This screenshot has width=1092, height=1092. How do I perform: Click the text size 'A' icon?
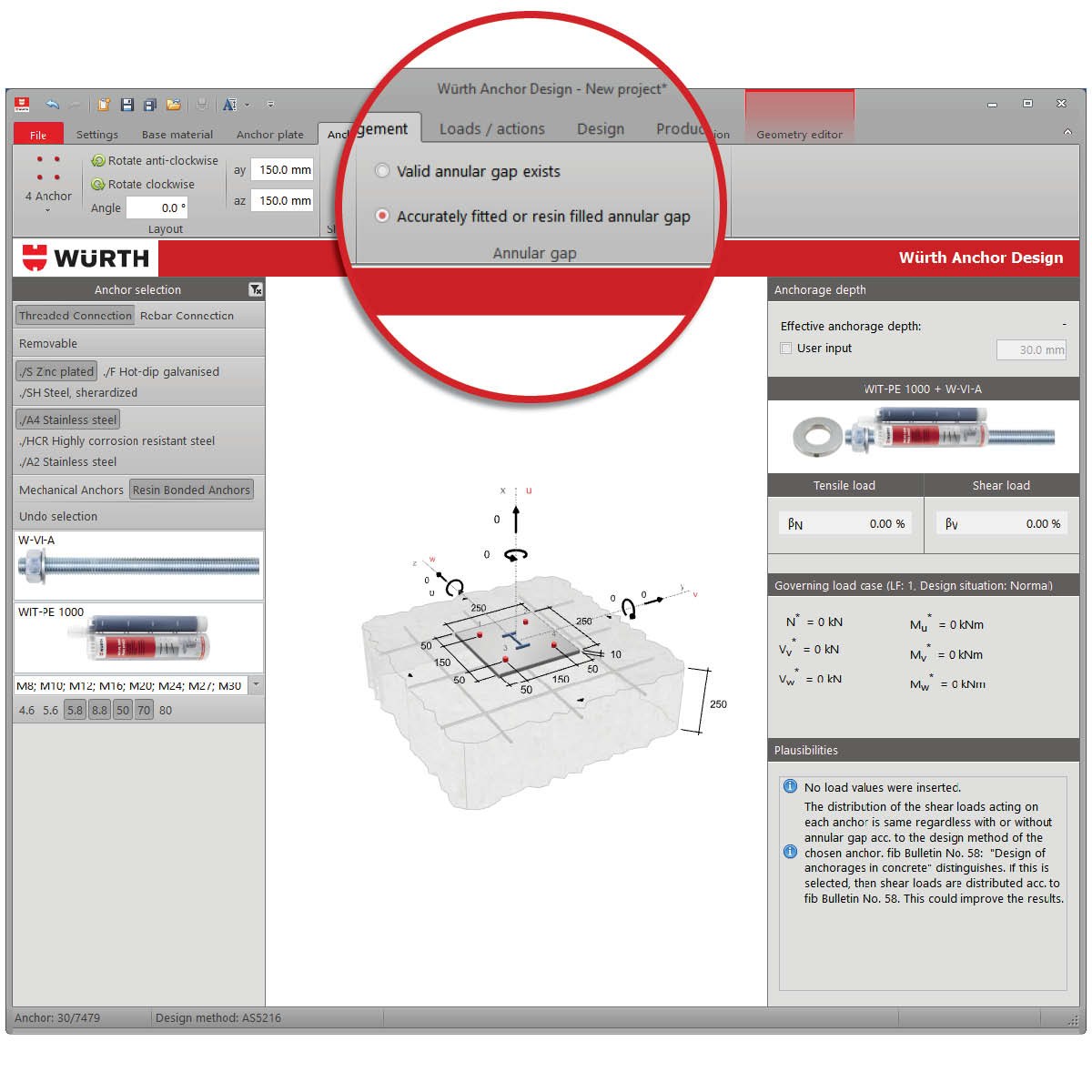229,105
